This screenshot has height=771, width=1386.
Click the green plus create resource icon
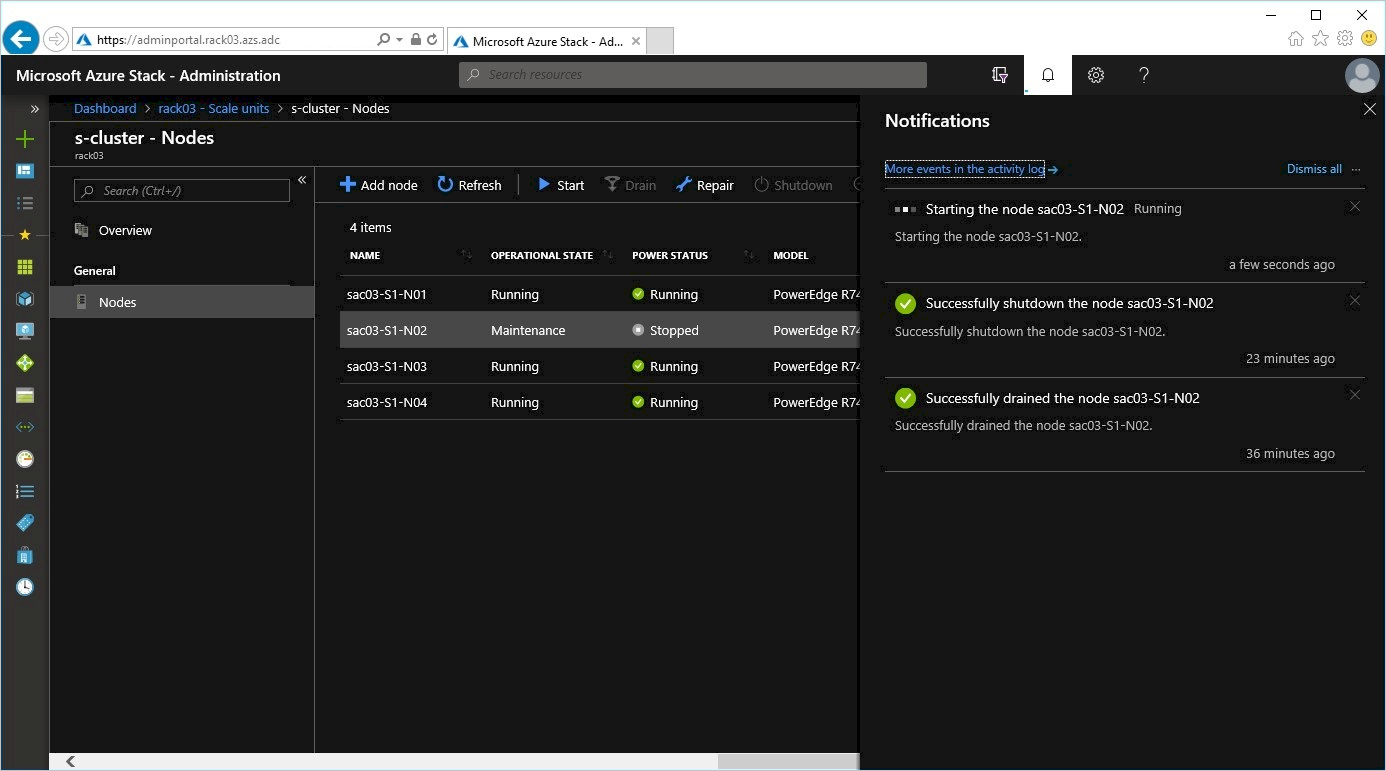[x=25, y=140]
